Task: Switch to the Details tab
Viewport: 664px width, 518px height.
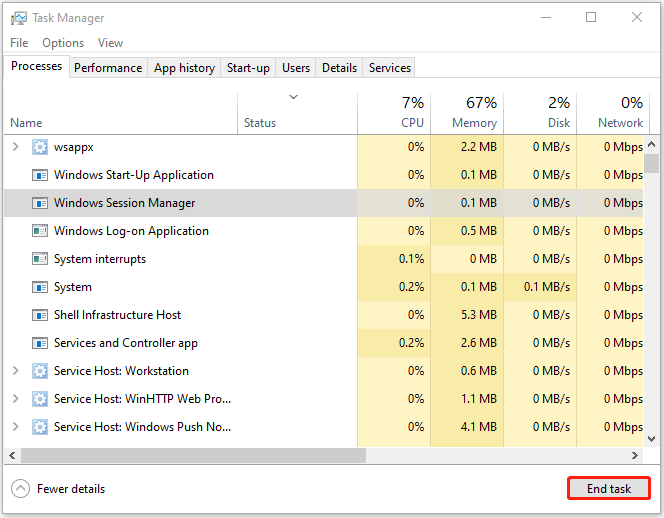Action: click(x=339, y=68)
